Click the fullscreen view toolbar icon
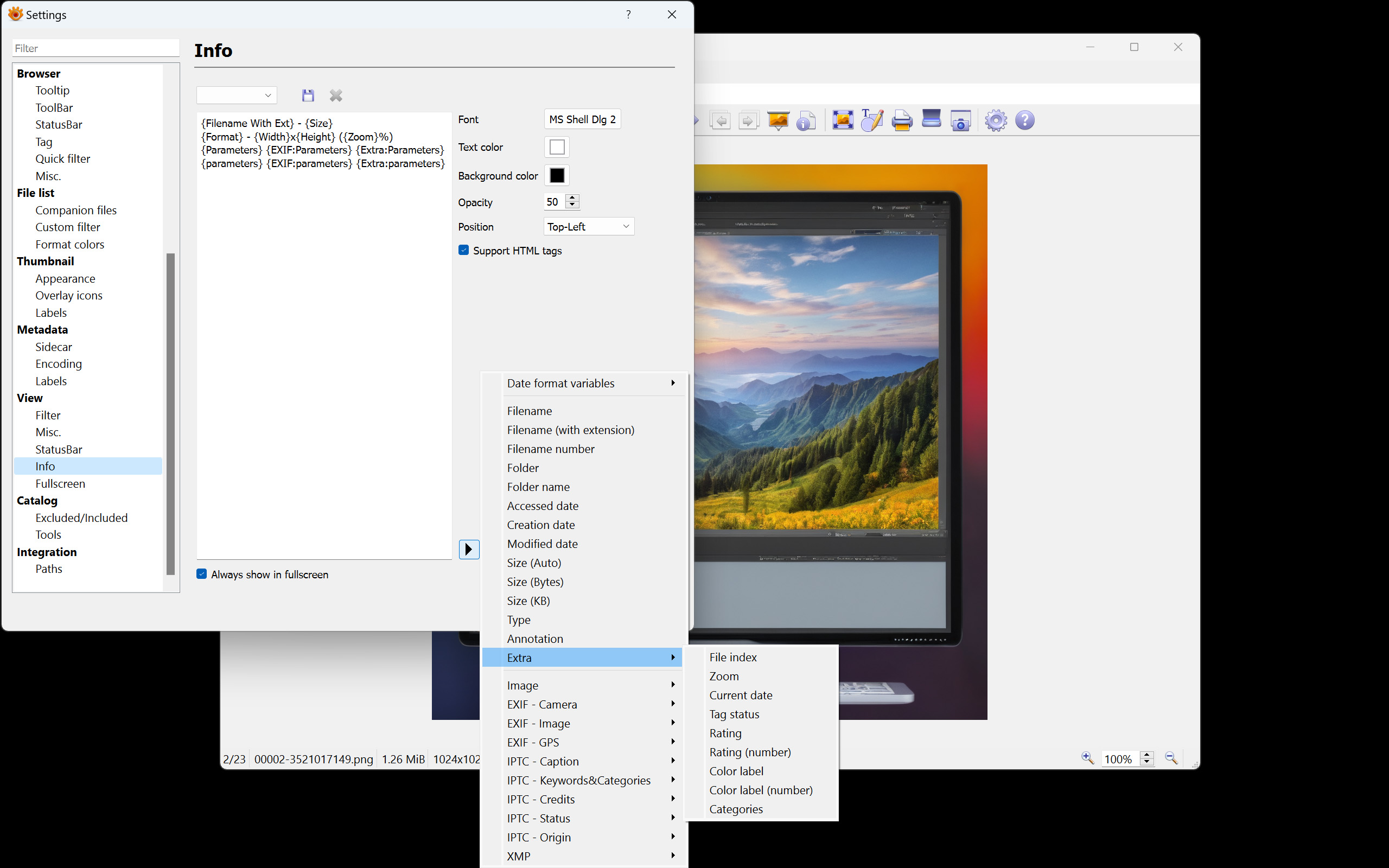 click(x=843, y=120)
